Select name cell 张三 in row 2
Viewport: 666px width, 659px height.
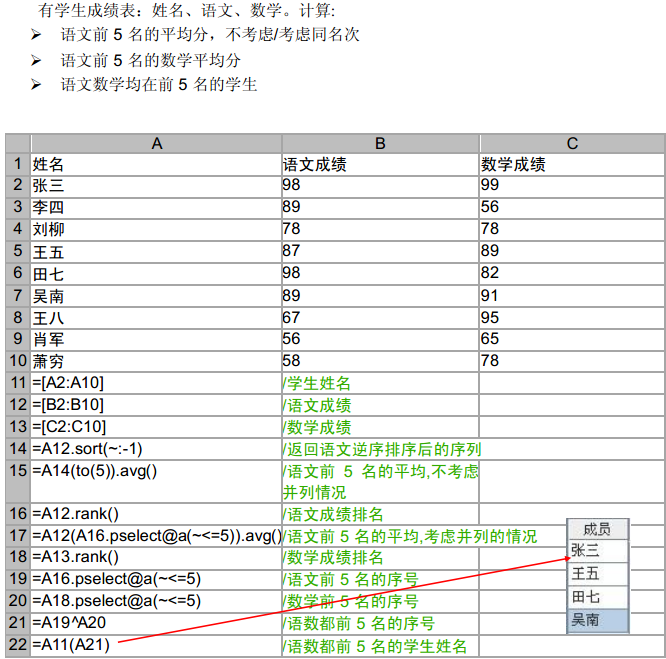pyautogui.click(x=156, y=186)
